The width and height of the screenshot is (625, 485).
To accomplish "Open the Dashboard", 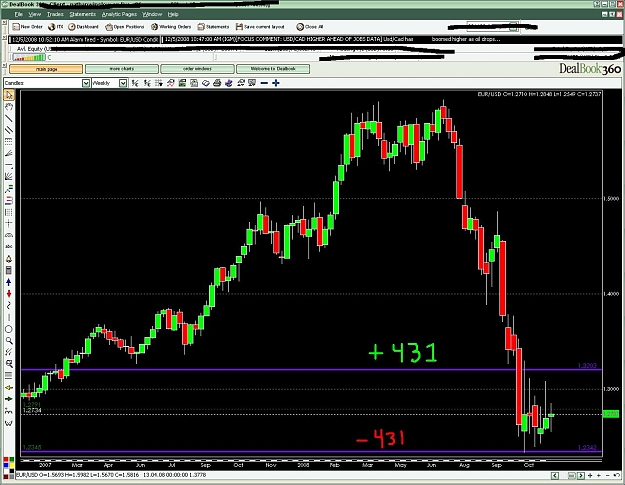I will [83, 27].
